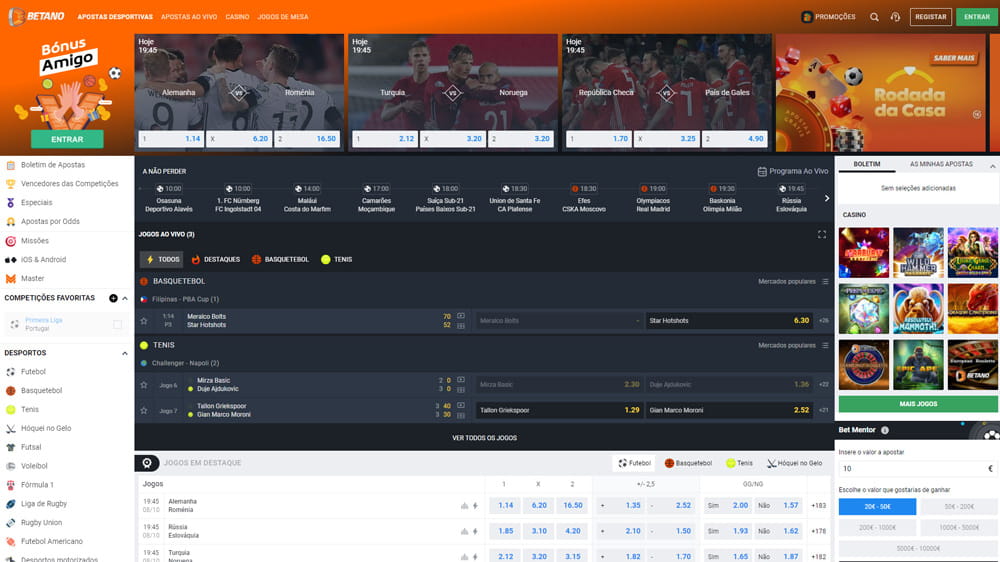Click the bet amount input field

(x=917, y=468)
